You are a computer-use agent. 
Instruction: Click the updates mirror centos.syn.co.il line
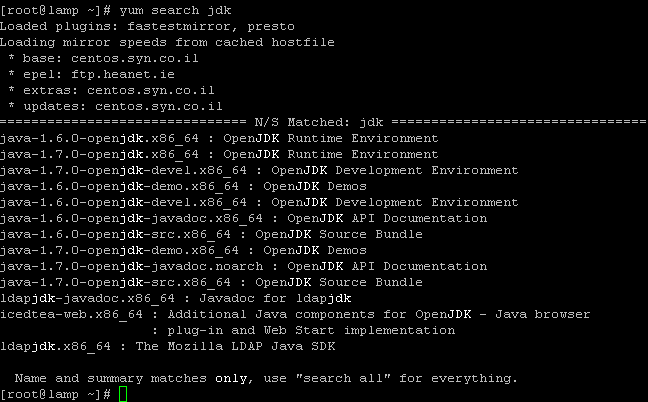115,107
